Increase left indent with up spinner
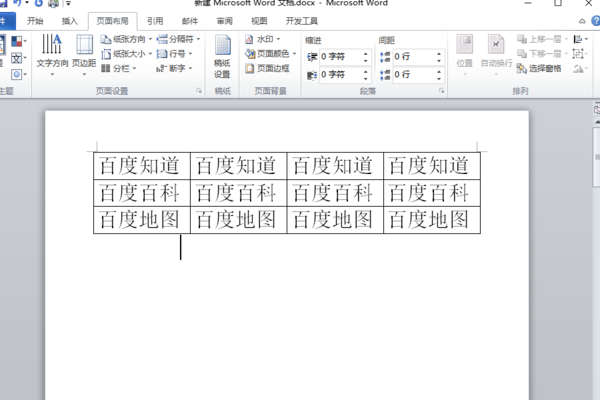 pyautogui.click(x=366, y=54)
